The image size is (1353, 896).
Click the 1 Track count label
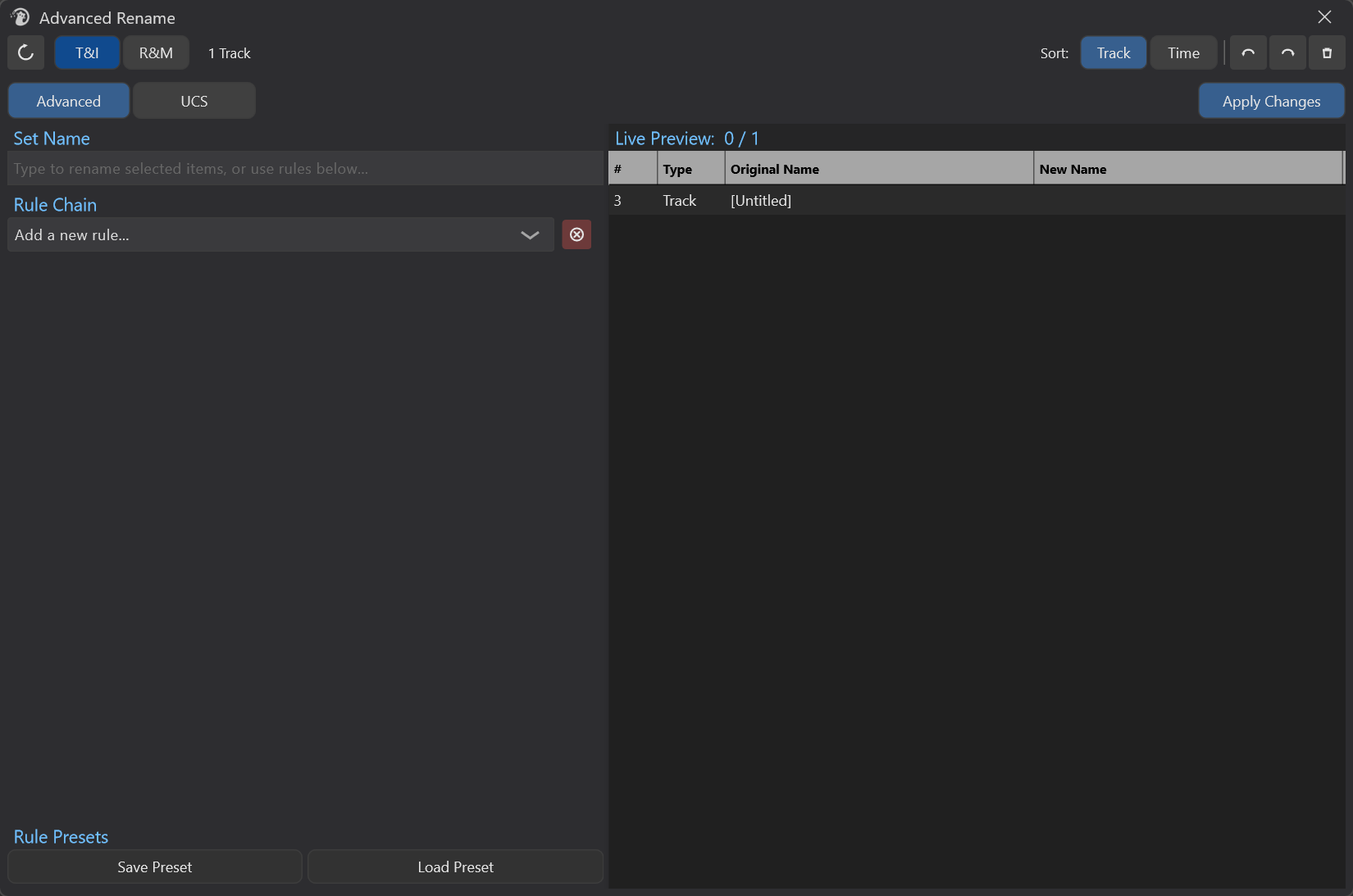pyautogui.click(x=229, y=53)
